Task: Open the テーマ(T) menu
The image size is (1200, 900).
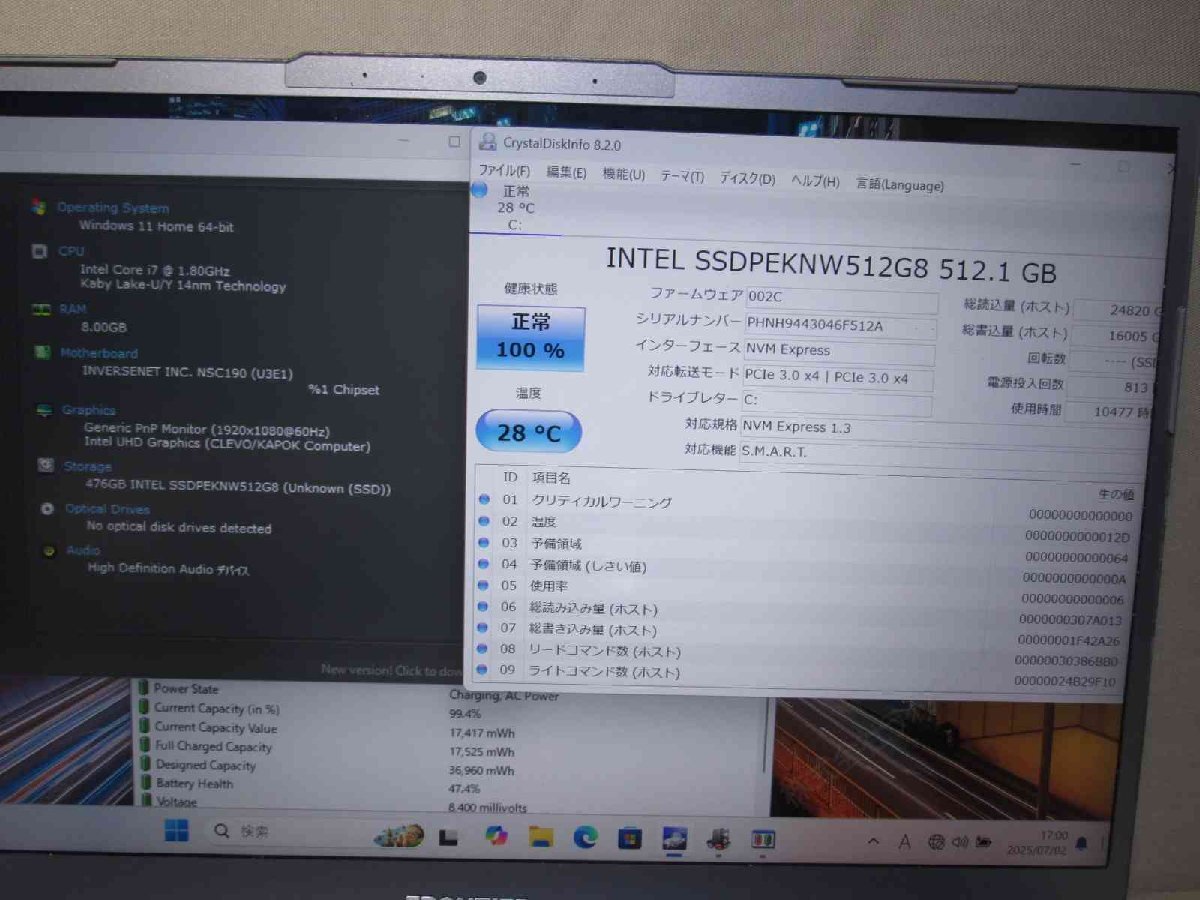Action: (x=682, y=176)
